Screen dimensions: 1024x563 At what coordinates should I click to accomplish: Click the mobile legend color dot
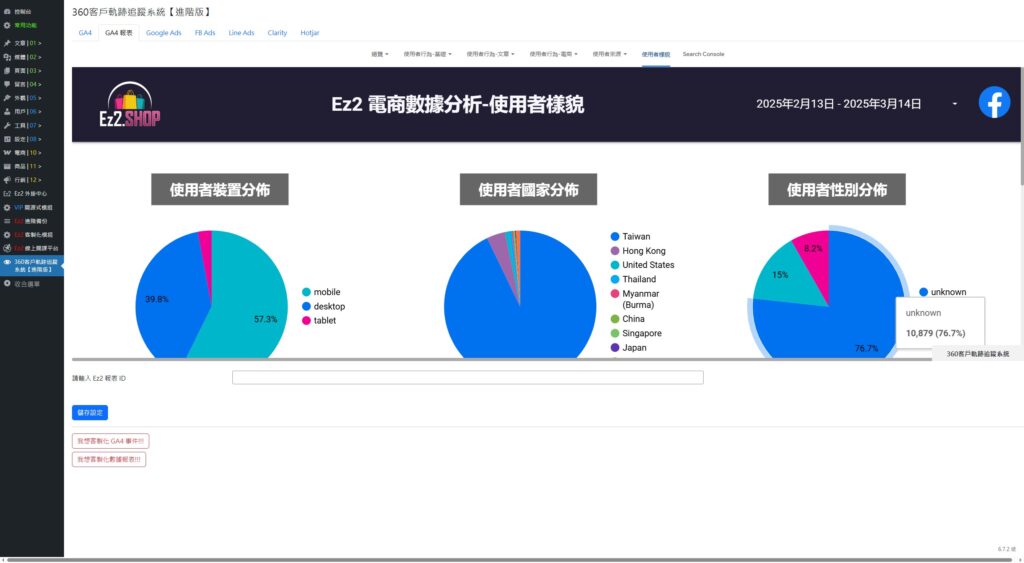(x=306, y=292)
